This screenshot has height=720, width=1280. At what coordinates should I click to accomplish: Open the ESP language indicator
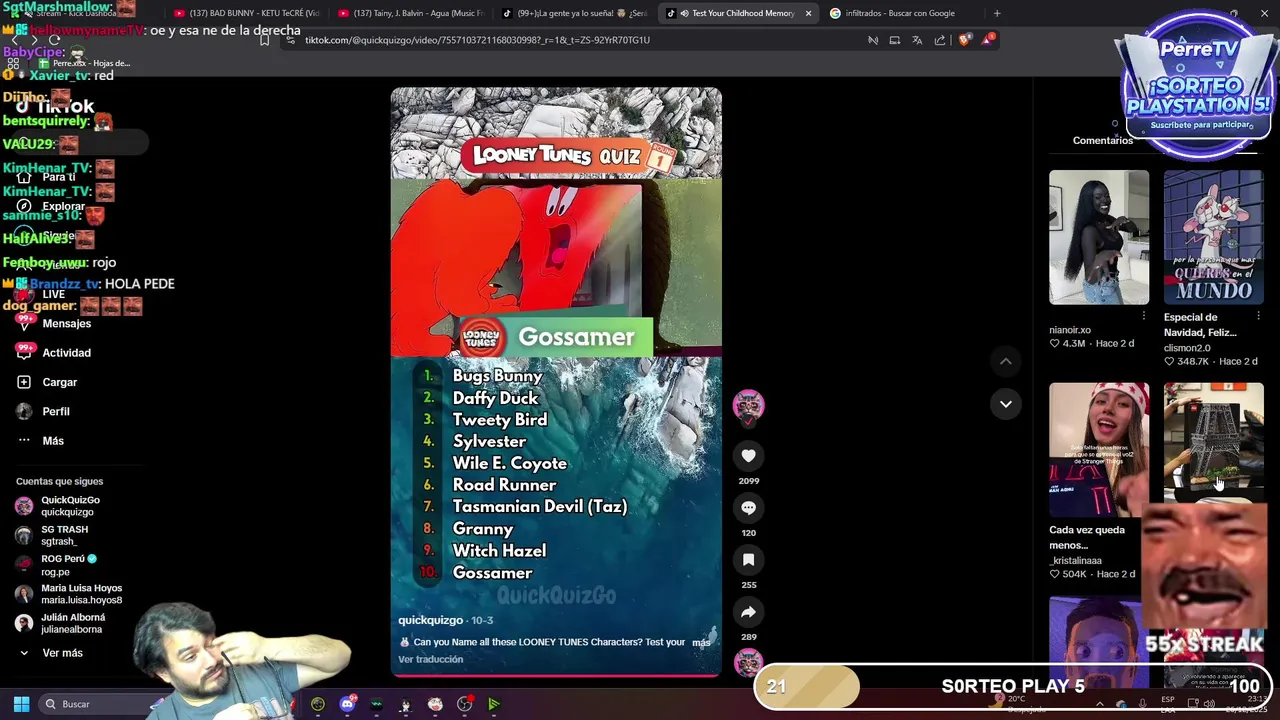[x=1168, y=704]
